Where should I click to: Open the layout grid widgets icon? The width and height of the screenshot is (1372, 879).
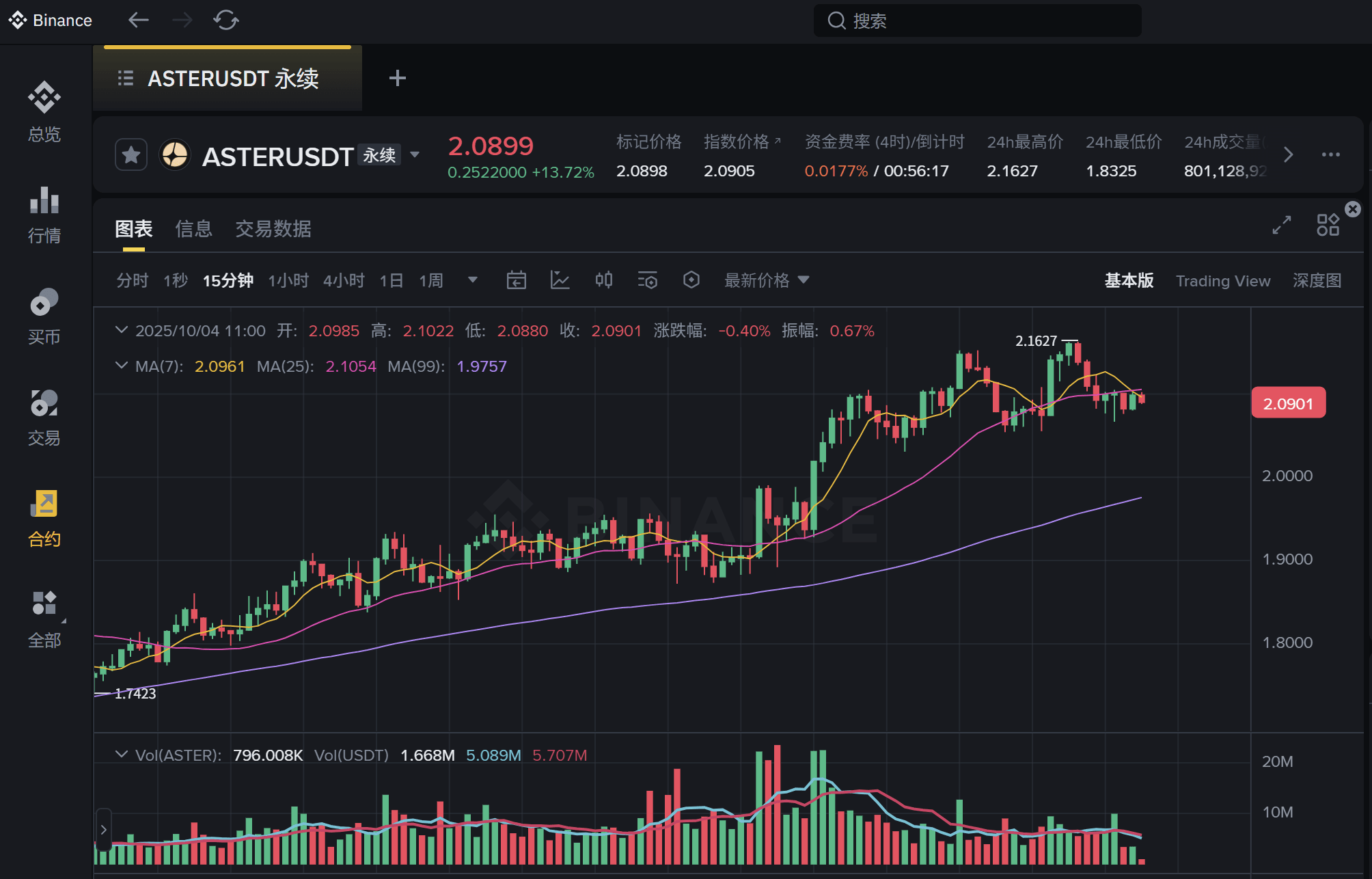click(1328, 225)
